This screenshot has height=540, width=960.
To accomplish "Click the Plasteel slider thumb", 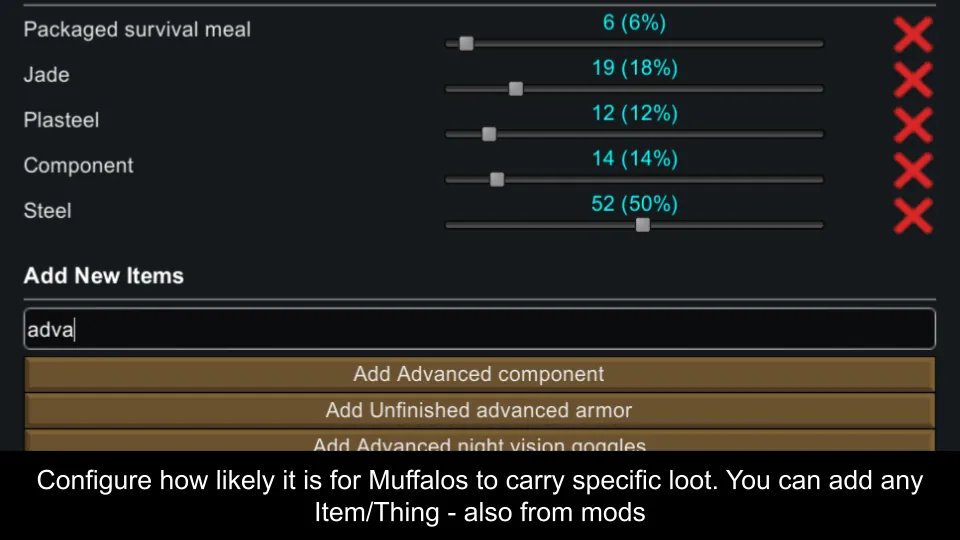I will [x=489, y=134].
